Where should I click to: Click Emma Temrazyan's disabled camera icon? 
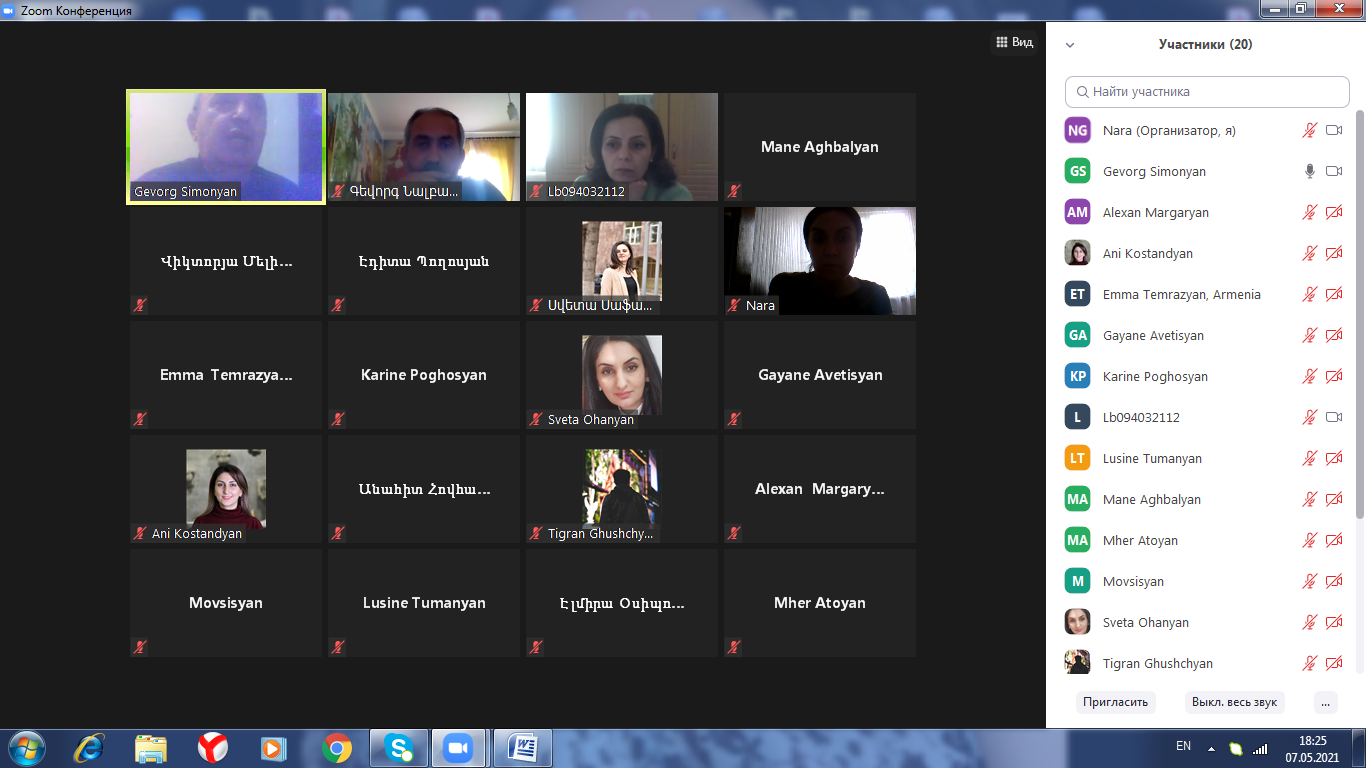[1333, 294]
